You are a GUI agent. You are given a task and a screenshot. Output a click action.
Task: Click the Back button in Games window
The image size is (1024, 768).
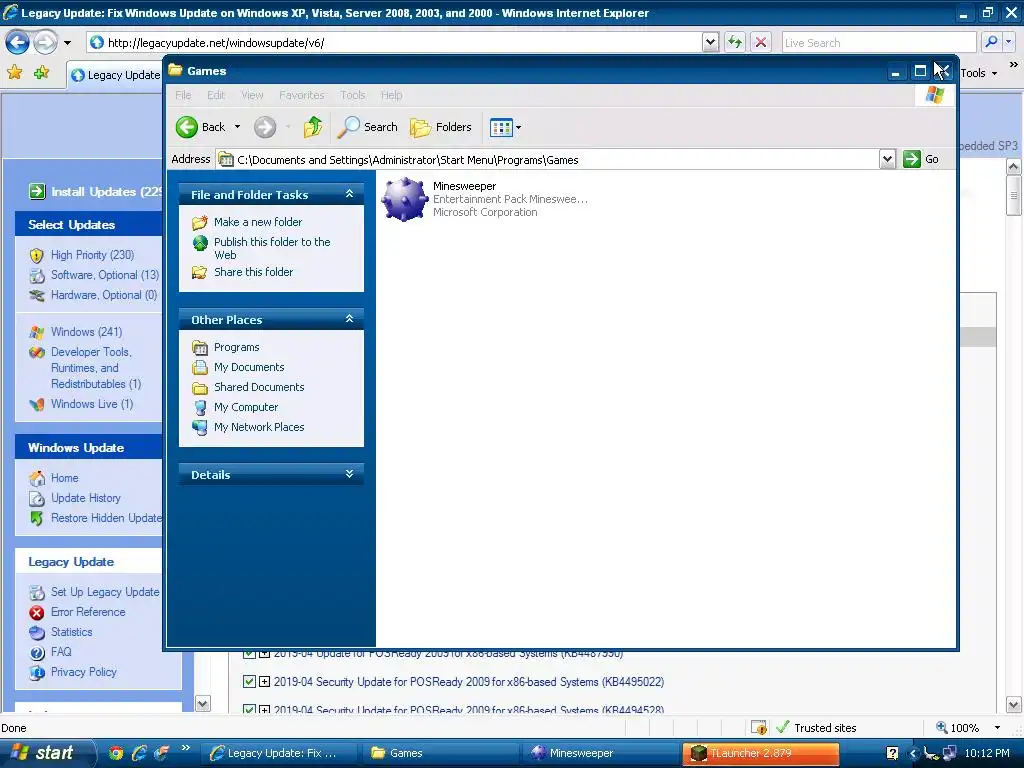pyautogui.click(x=200, y=127)
